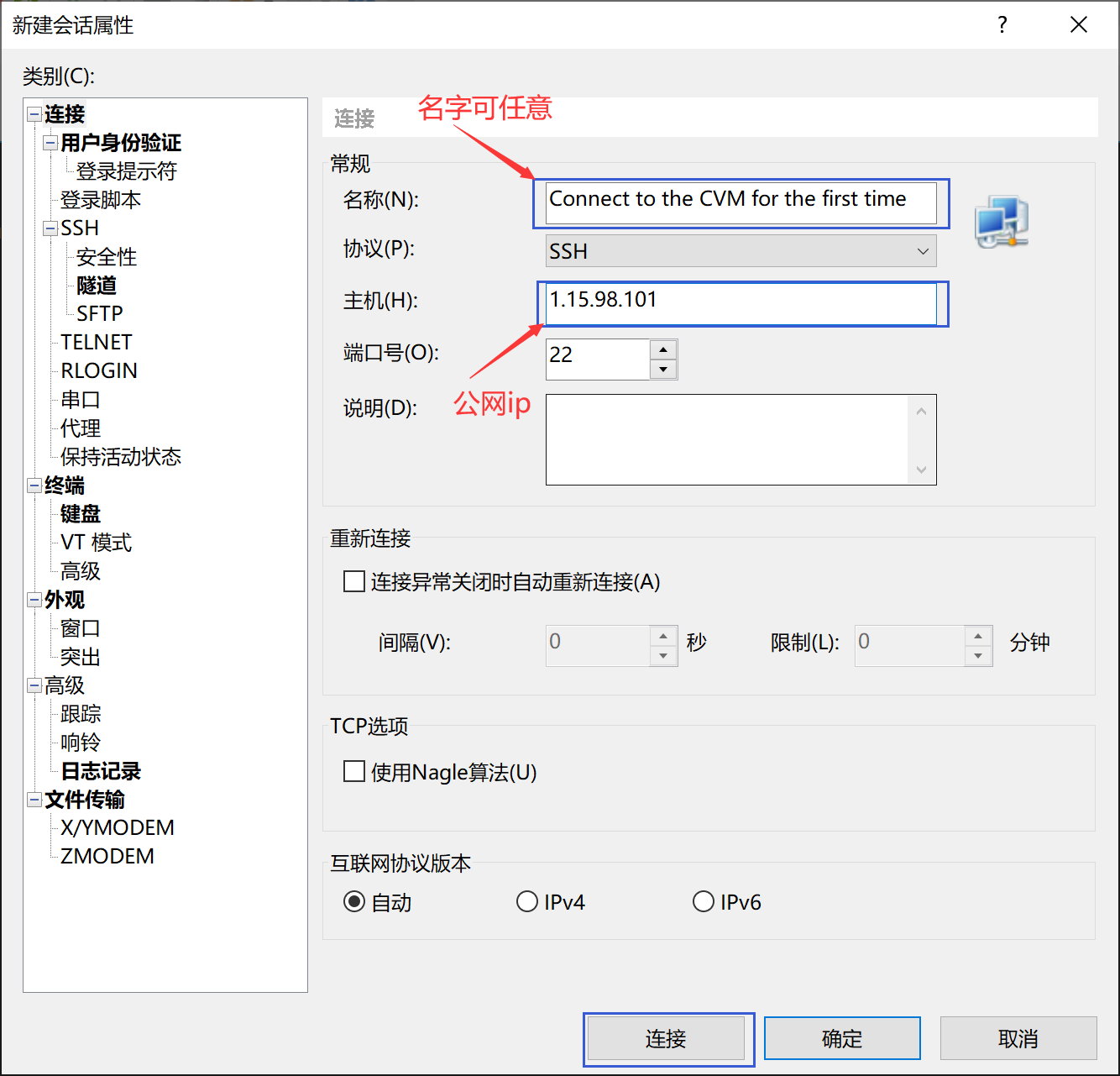
Task: Decrease the 间隔 seconds stepper
Action: pyautogui.click(x=663, y=656)
